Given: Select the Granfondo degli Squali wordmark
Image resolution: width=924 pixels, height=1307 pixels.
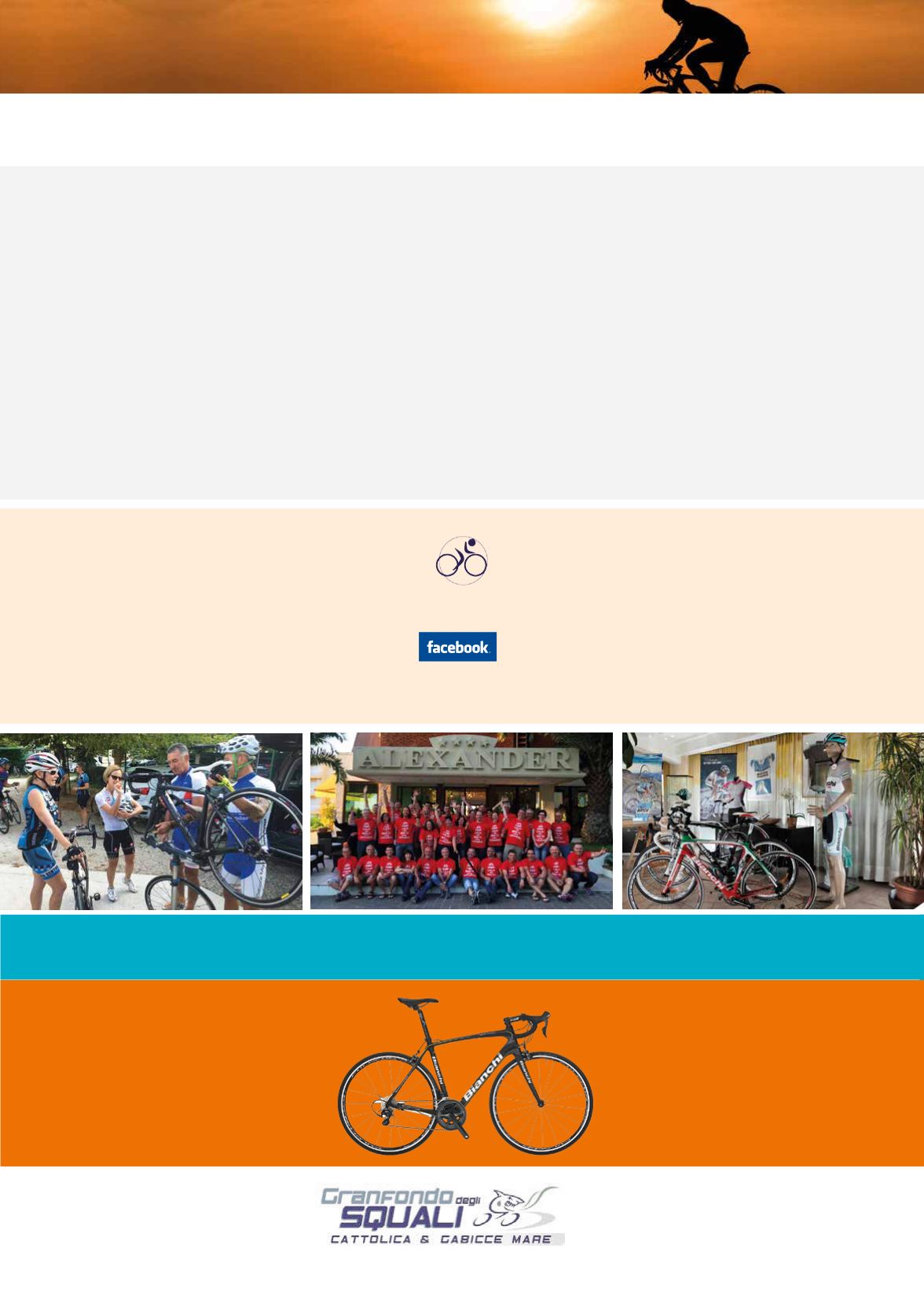Looking at the screenshot, I should point(443,1215).
